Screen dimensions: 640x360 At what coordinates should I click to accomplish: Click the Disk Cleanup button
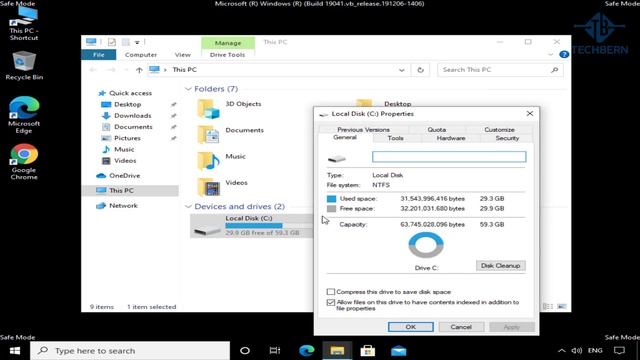[x=500, y=266]
